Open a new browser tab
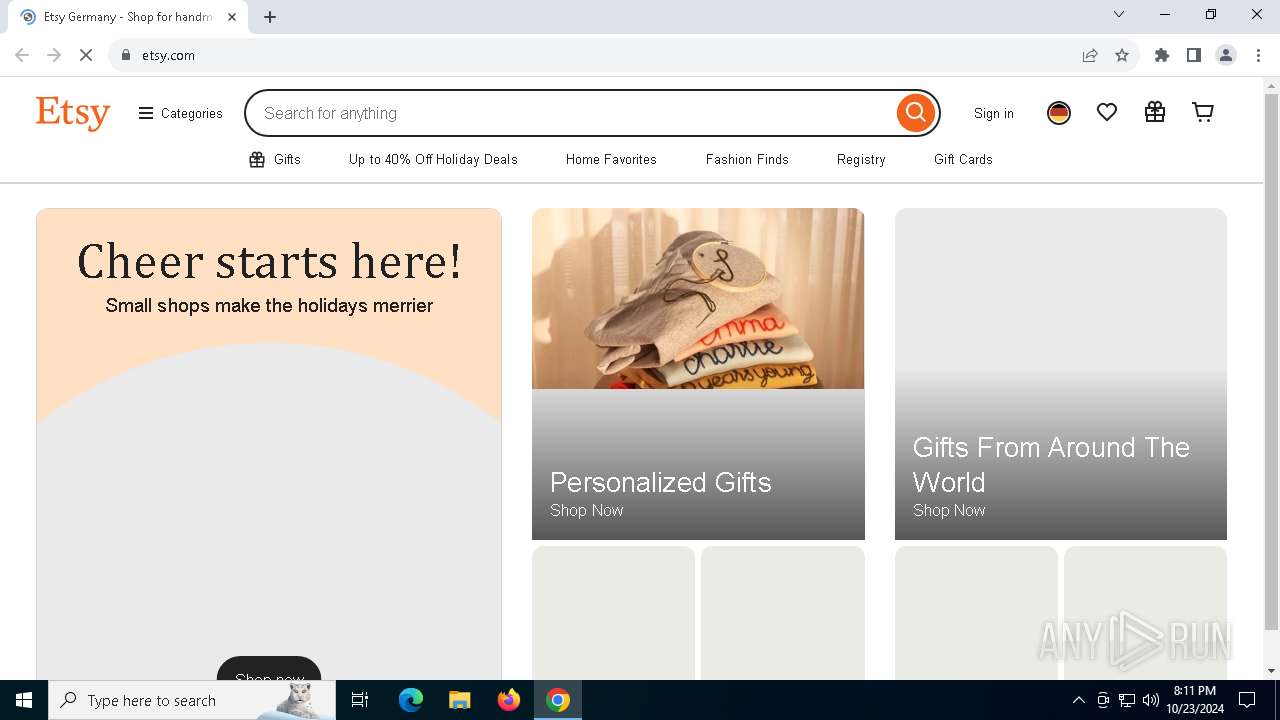Screen dimensions: 1280x720 [x=270, y=17]
